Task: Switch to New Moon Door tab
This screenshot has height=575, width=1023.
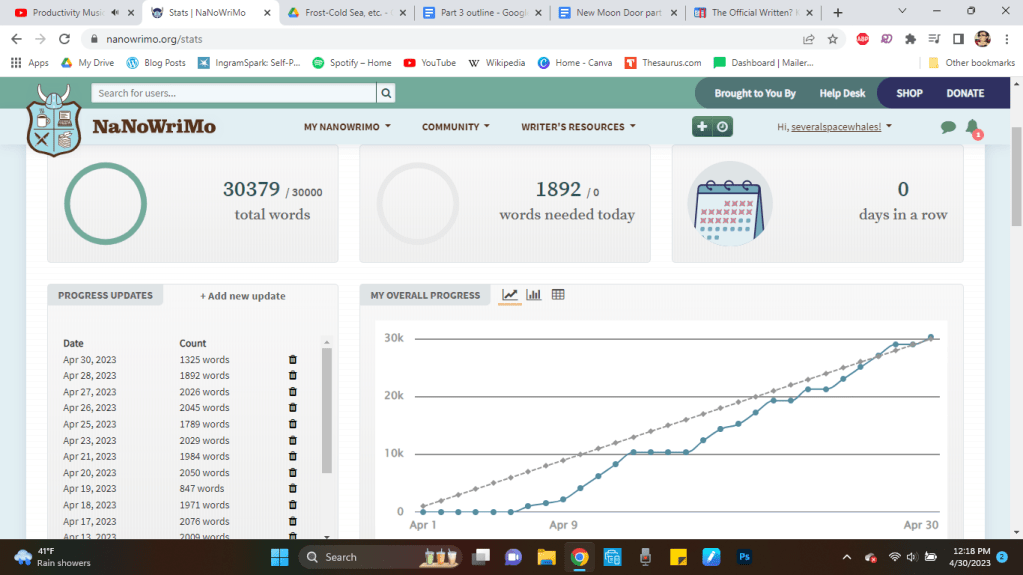Action: click(x=618, y=12)
